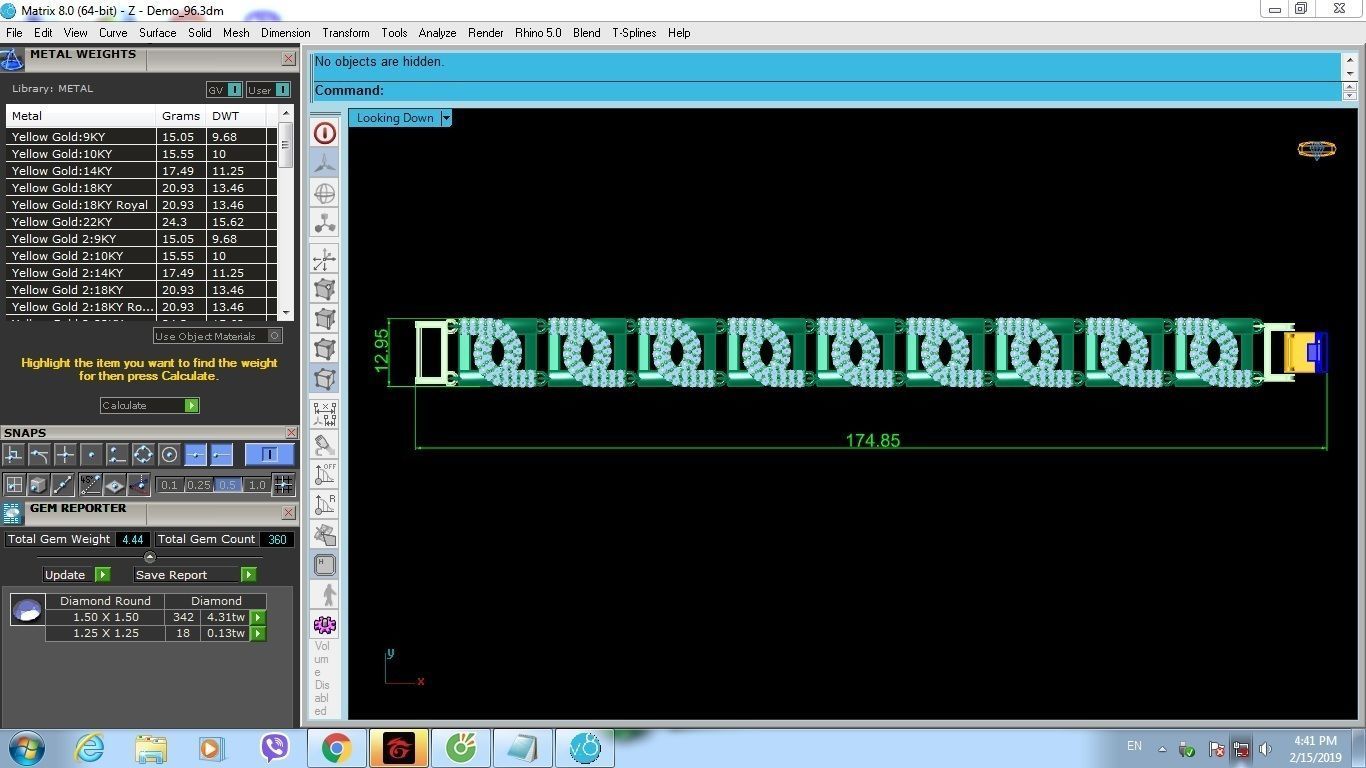Click the highlighted shaded cube icon above dimension tool

pyautogui.click(x=325, y=379)
